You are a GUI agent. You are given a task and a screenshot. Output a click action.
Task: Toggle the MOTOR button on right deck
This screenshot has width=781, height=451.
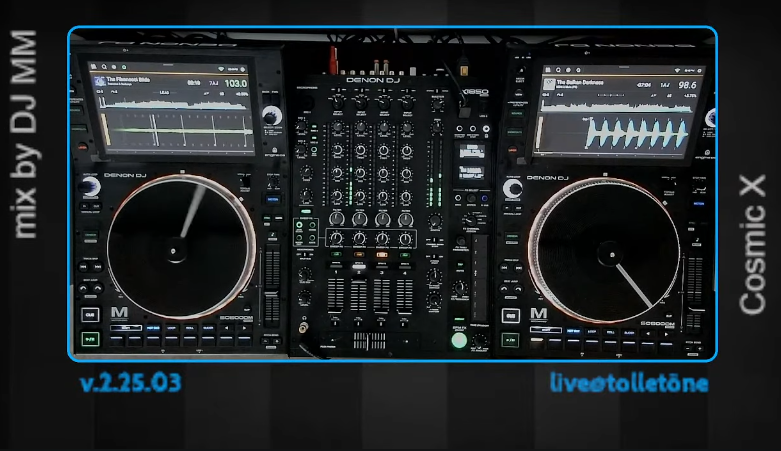tap(699, 204)
